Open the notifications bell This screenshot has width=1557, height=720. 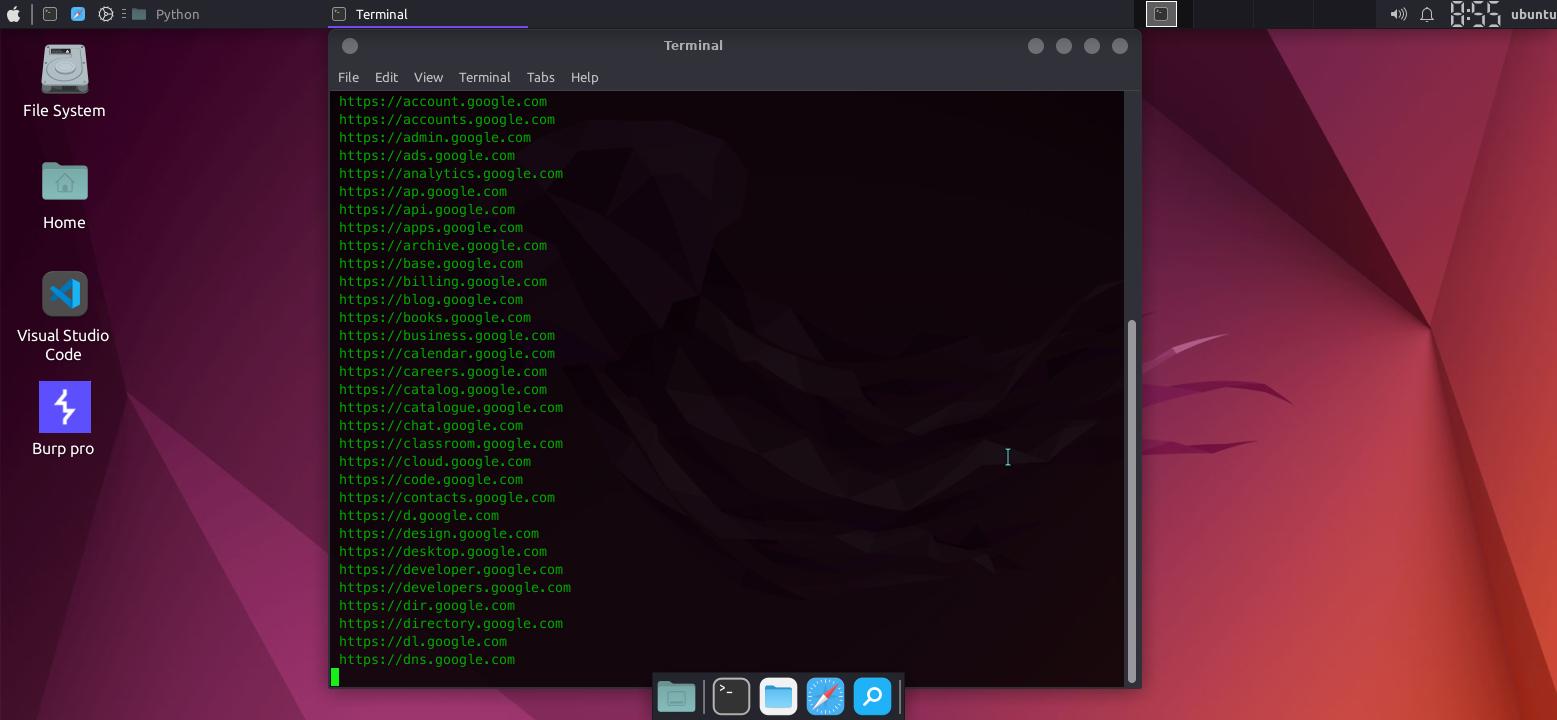(1427, 14)
